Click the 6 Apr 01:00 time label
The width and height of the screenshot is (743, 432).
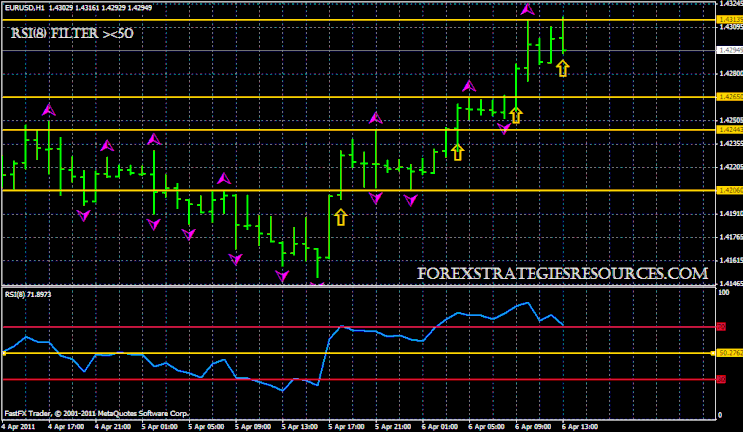click(440, 427)
